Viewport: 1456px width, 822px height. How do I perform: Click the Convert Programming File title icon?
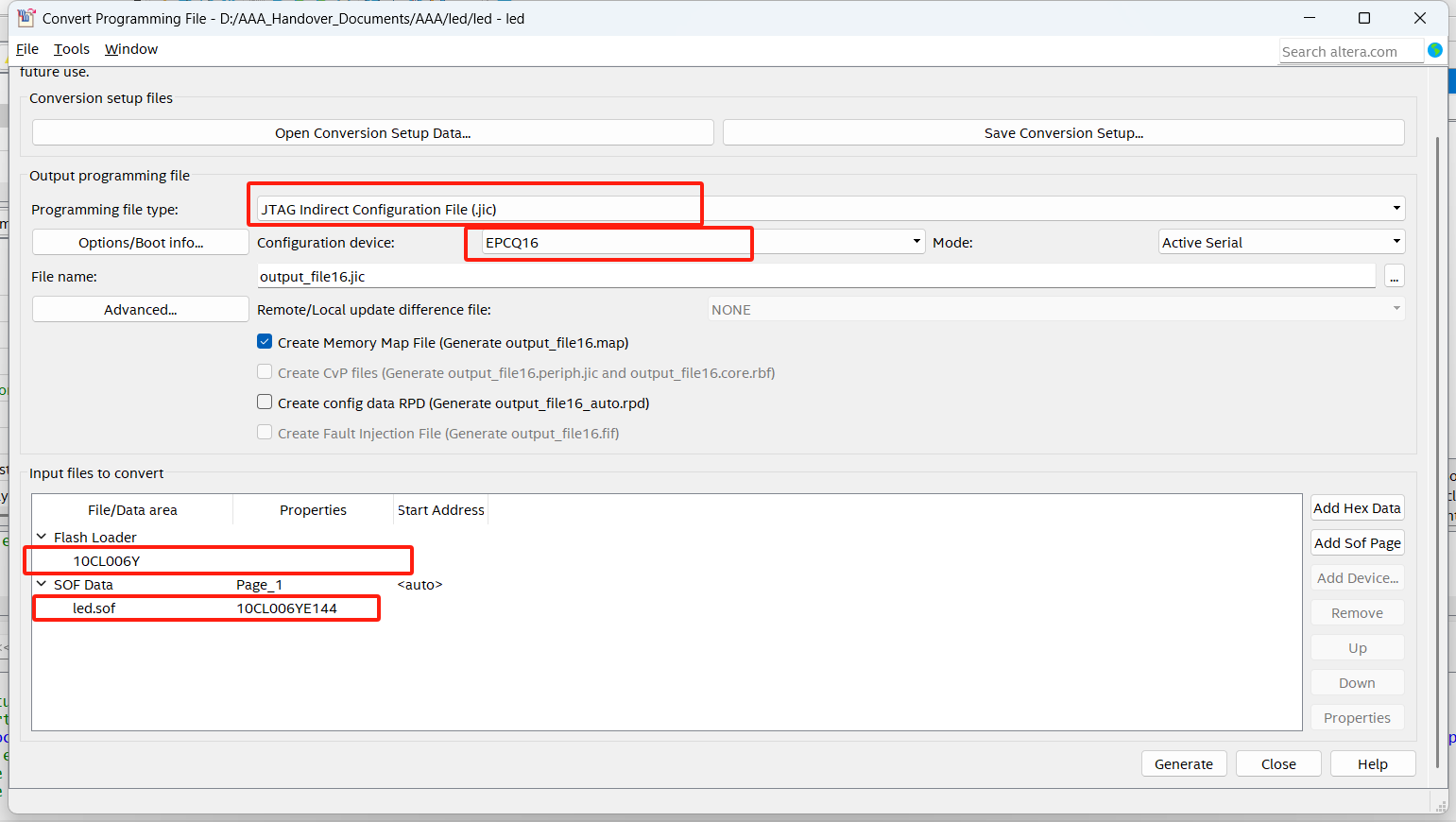pos(26,18)
